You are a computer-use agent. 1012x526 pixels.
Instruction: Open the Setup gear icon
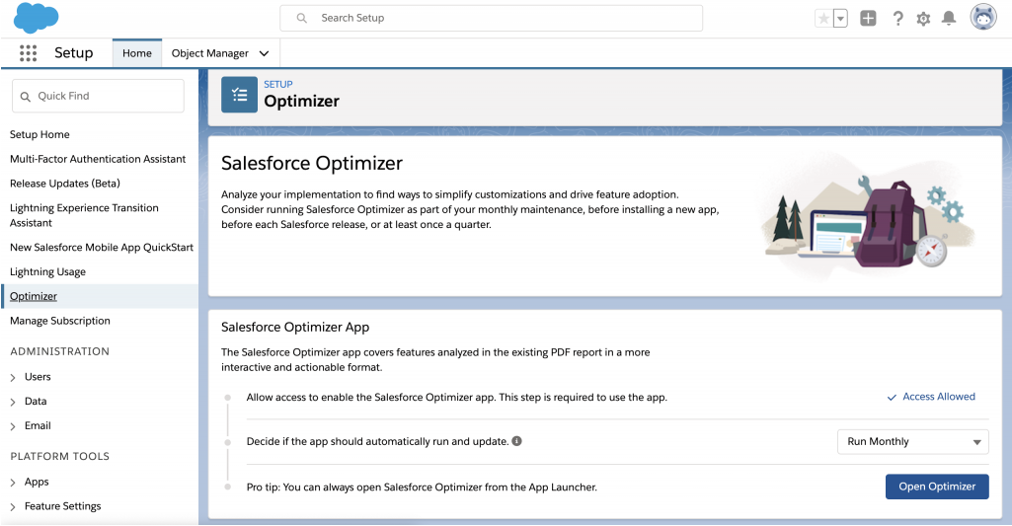[924, 19]
